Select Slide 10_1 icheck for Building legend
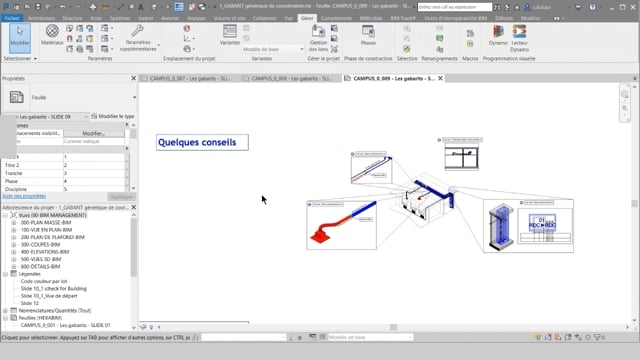The width and height of the screenshot is (640, 360). click(x=53, y=289)
